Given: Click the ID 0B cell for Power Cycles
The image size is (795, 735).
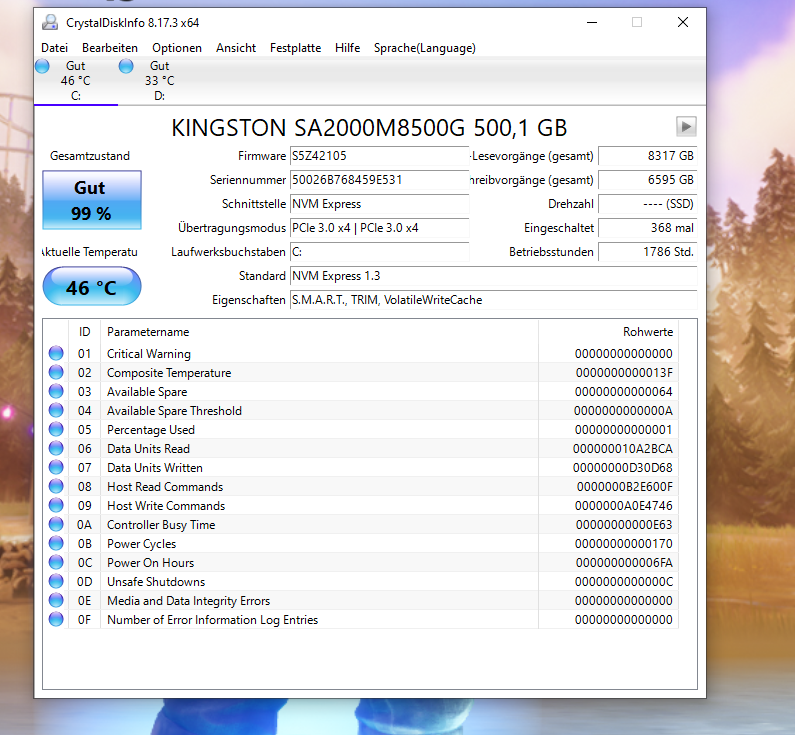Looking at the screenshot, I should (85, 544).
